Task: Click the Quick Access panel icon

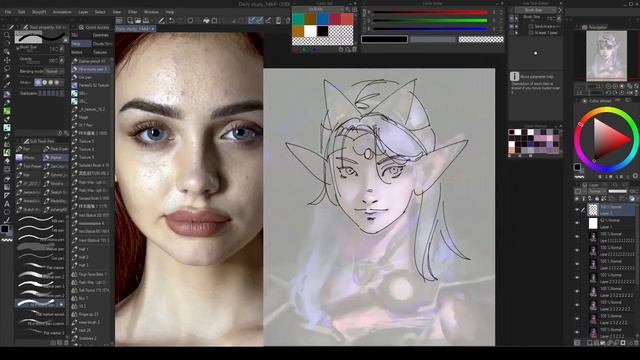Action: [x=81, y=27]
